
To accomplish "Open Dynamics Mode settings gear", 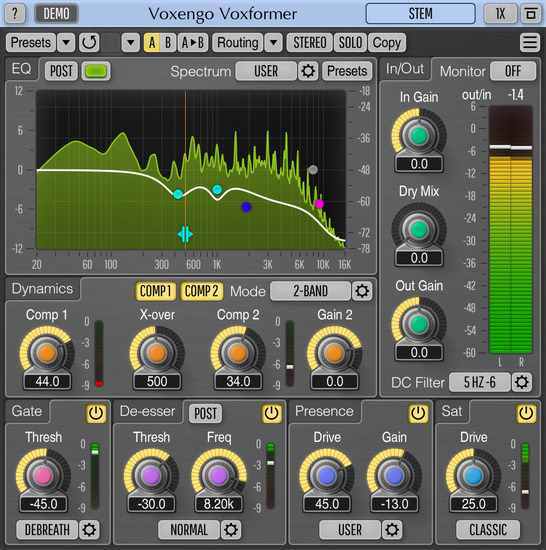I will coord(362,291).
